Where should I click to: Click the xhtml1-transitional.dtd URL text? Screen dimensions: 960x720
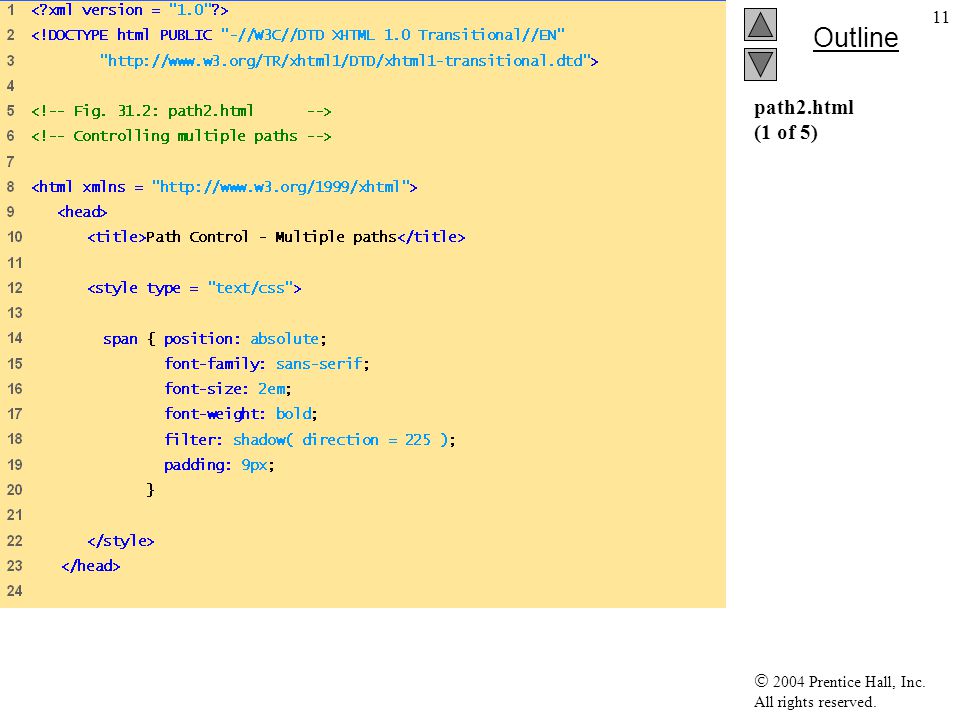(349, 61)
